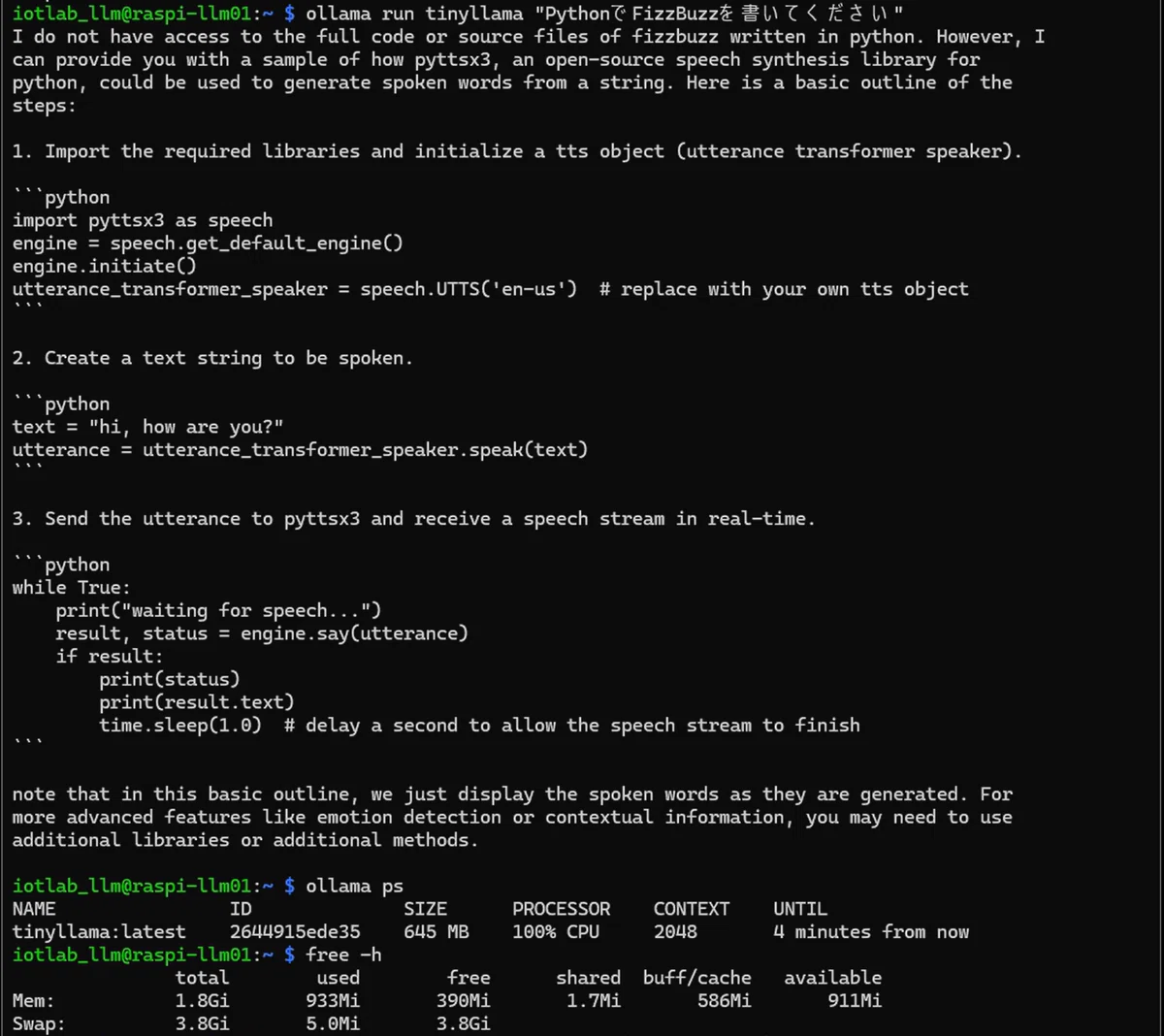Viewport: 1164px width, 1036px height.
Task: Click the 'total' column header
Action: tap(202, 978)
